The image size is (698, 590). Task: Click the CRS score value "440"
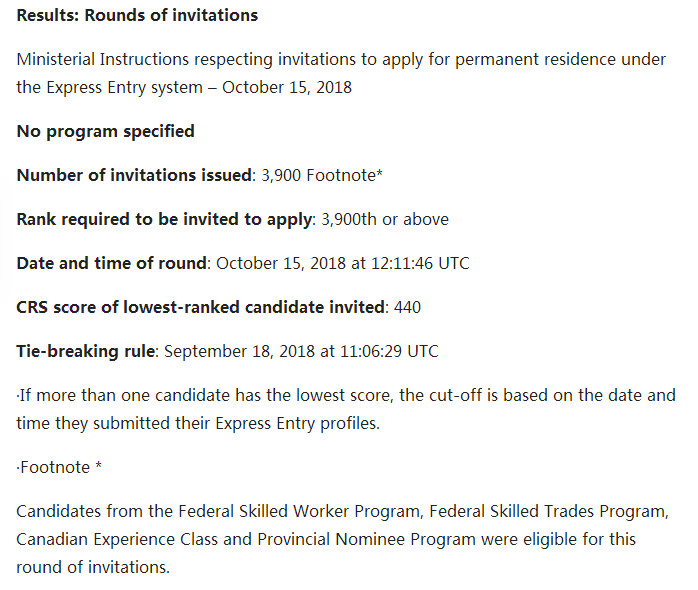coord(408,307)
